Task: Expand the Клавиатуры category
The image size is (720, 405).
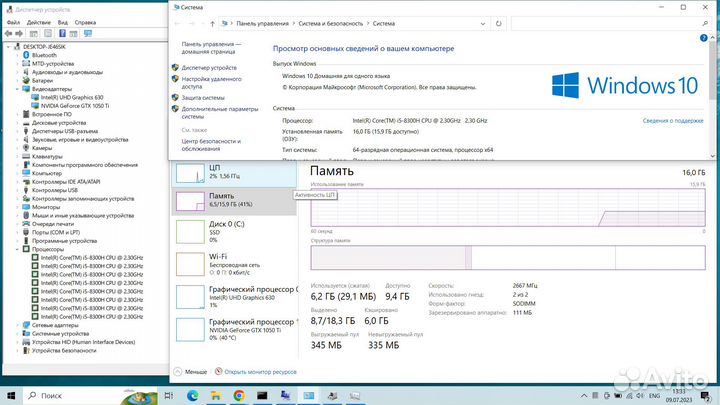Action: pos(17,157)
